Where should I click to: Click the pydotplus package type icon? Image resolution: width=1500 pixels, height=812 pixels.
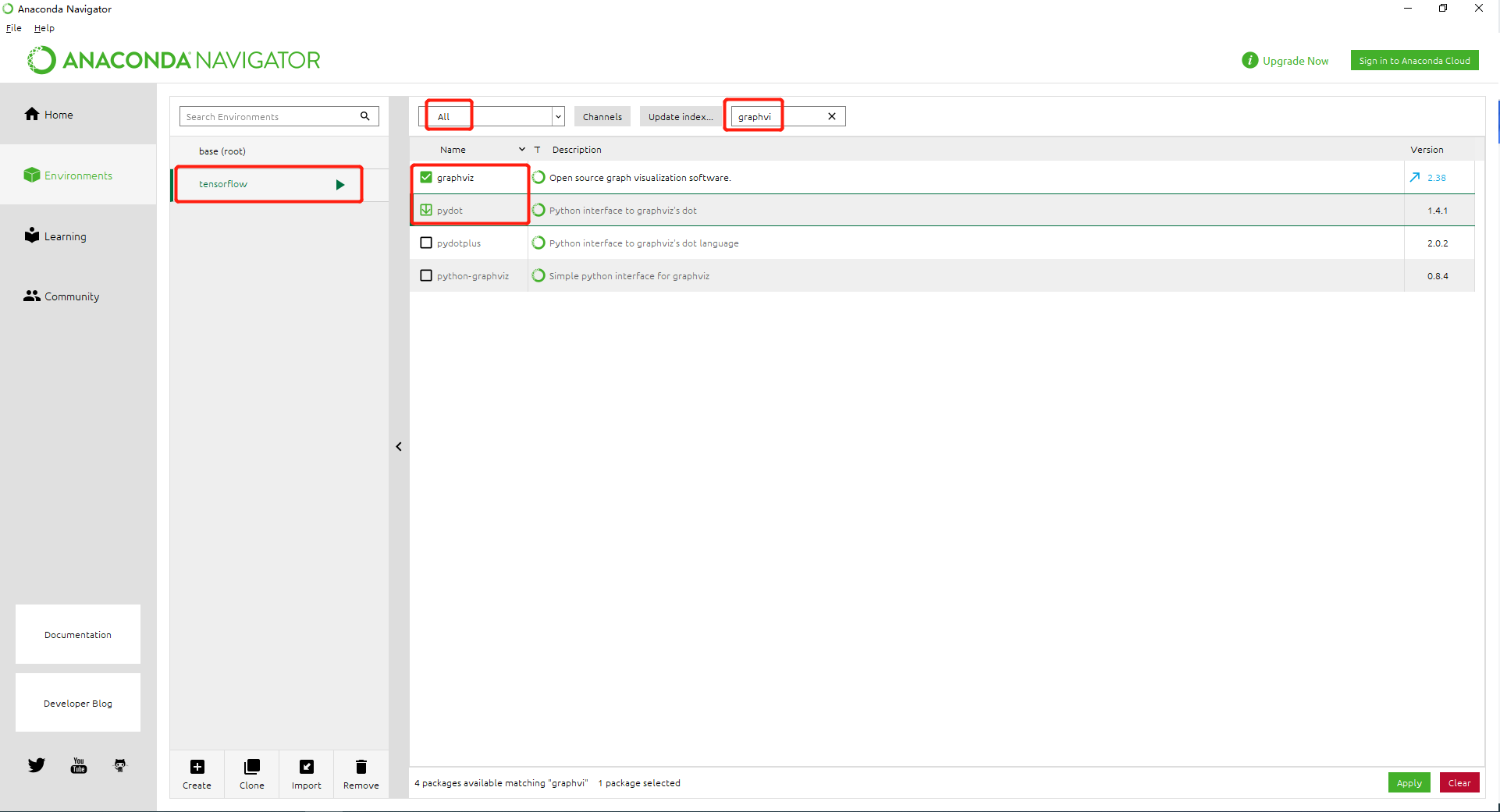coord(539,243)
